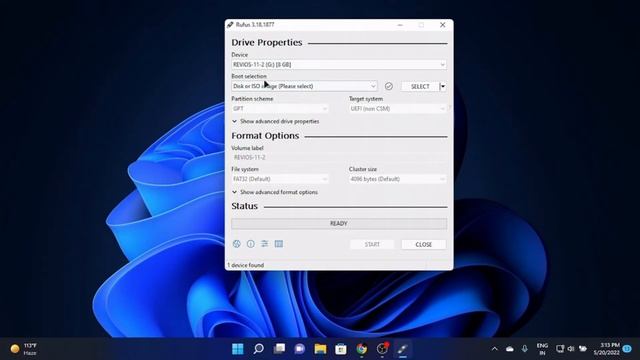The height and width of the screenshot is (360, 640).
Task: Click the READY status progress bar
Action: pos(339,224)
